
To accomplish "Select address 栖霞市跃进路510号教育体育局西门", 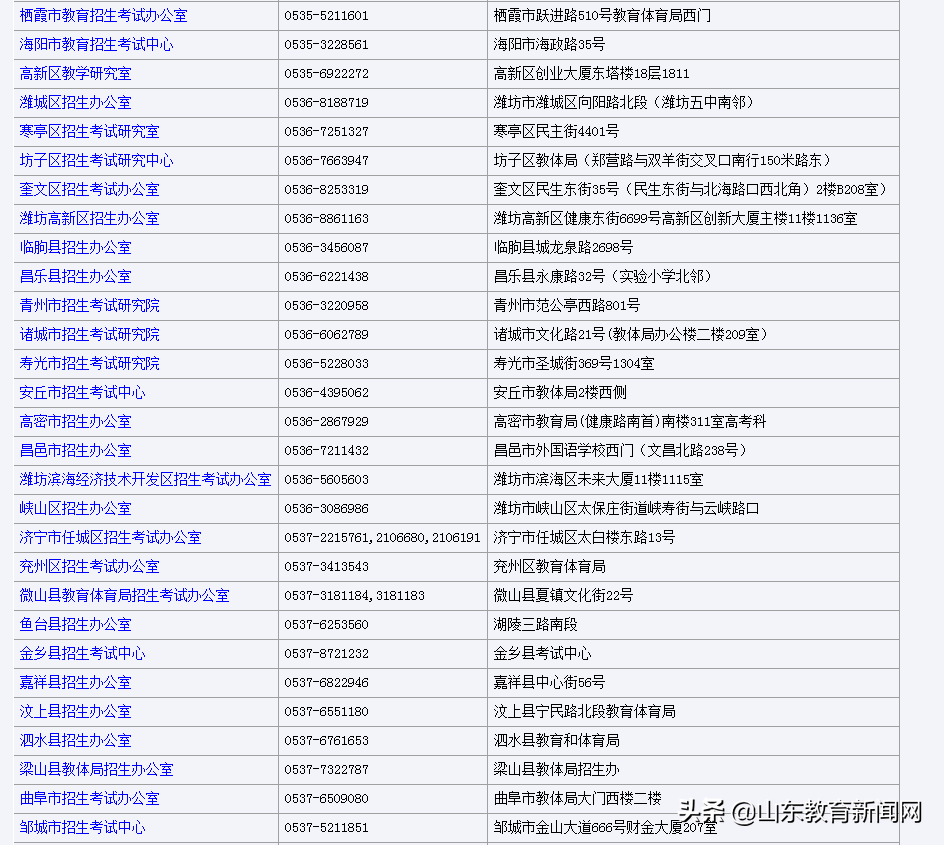I will click(x=602, y=16).
